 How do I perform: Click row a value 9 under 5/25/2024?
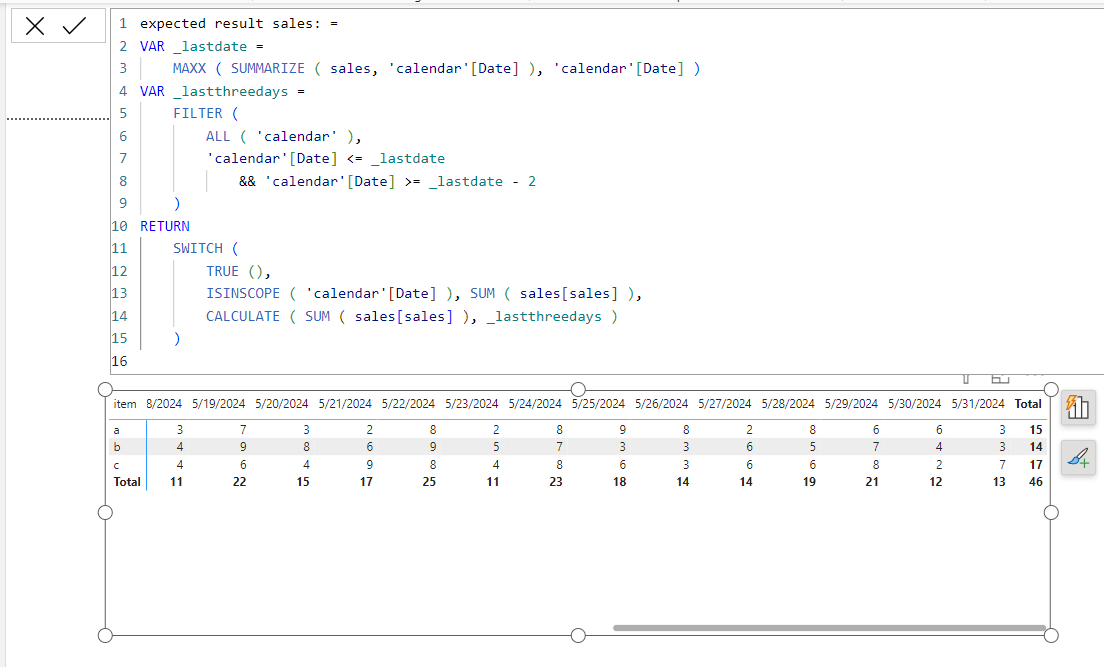[x=622, y=430]
